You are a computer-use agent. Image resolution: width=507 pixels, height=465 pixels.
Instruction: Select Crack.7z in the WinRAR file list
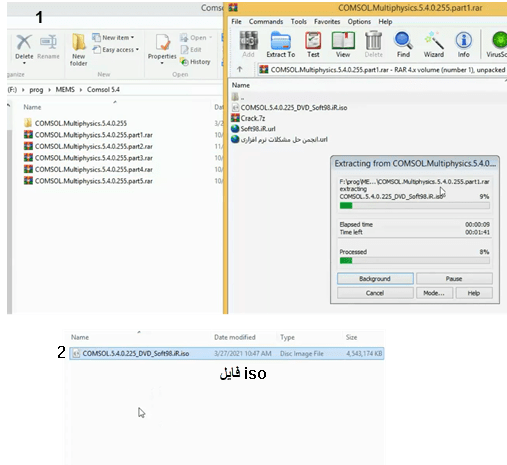[248, 118]
